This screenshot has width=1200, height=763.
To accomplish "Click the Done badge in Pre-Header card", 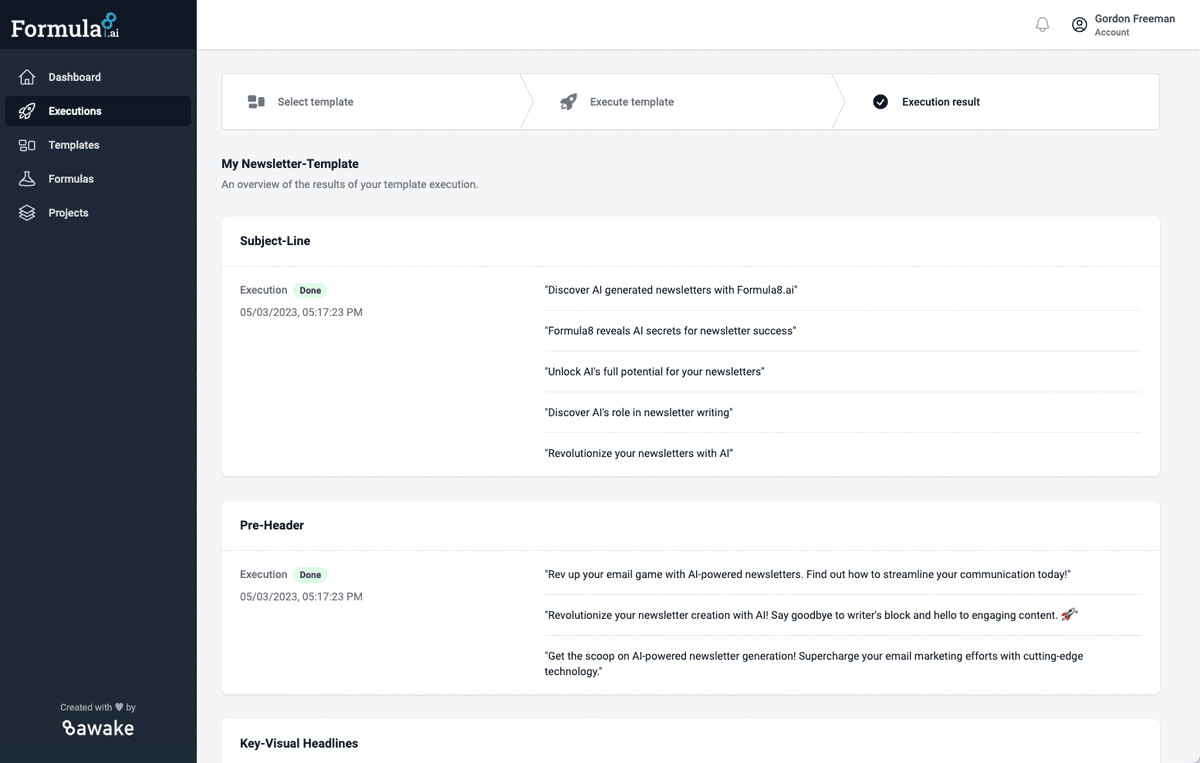I will click(x=311, y=574).
